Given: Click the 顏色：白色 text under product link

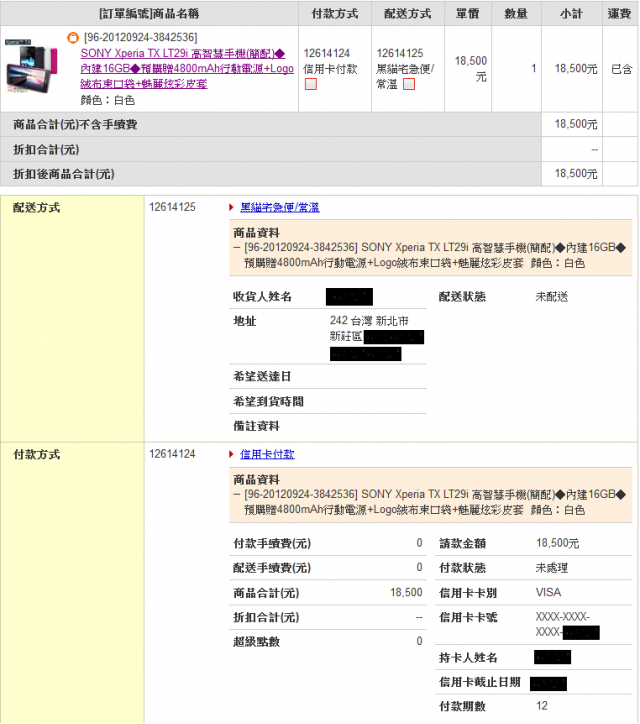Looking at the screenshot, I should (x=108, y=100).
